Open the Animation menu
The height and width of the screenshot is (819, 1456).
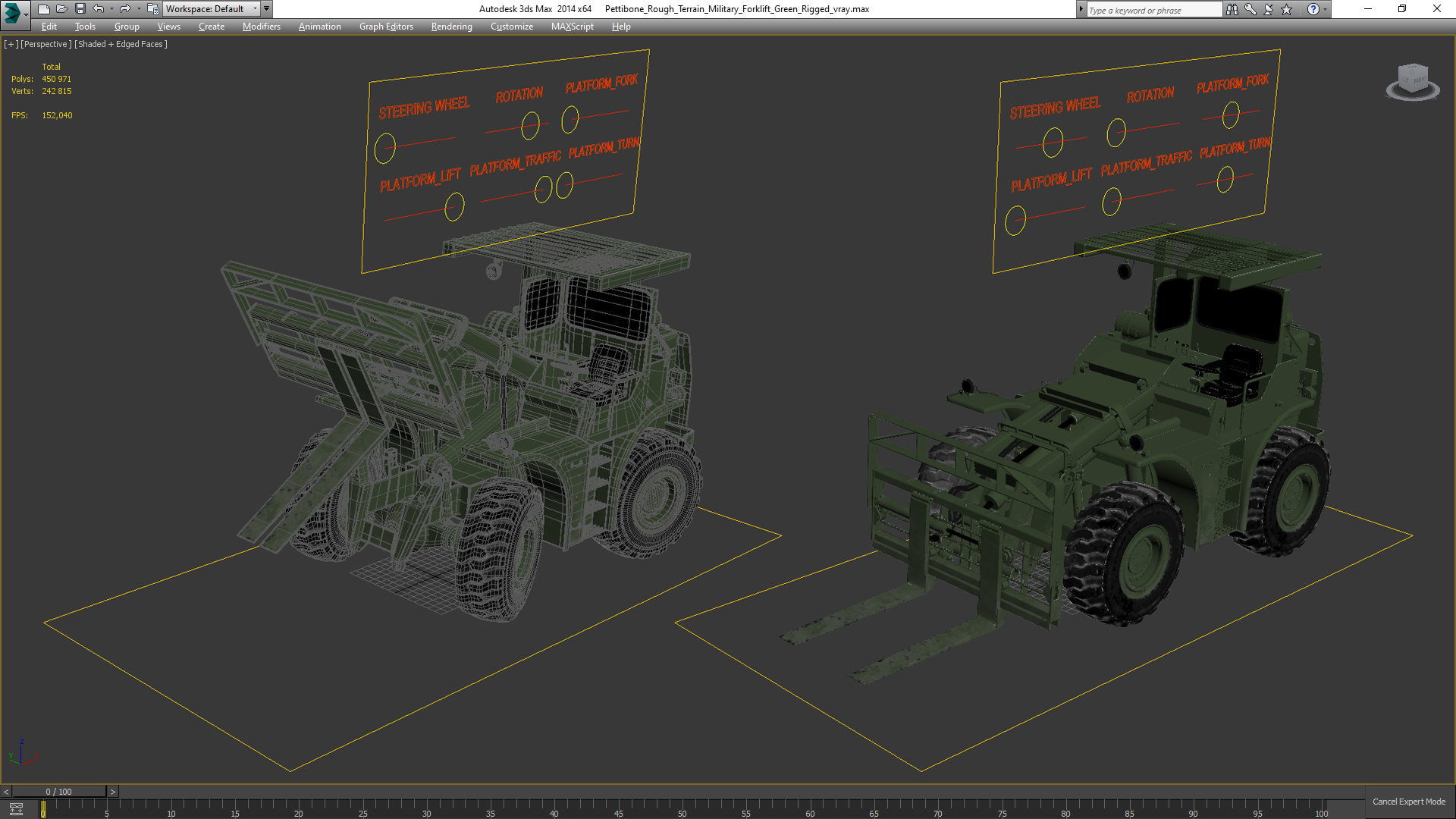pyautogui.click(x=319, y=27)
